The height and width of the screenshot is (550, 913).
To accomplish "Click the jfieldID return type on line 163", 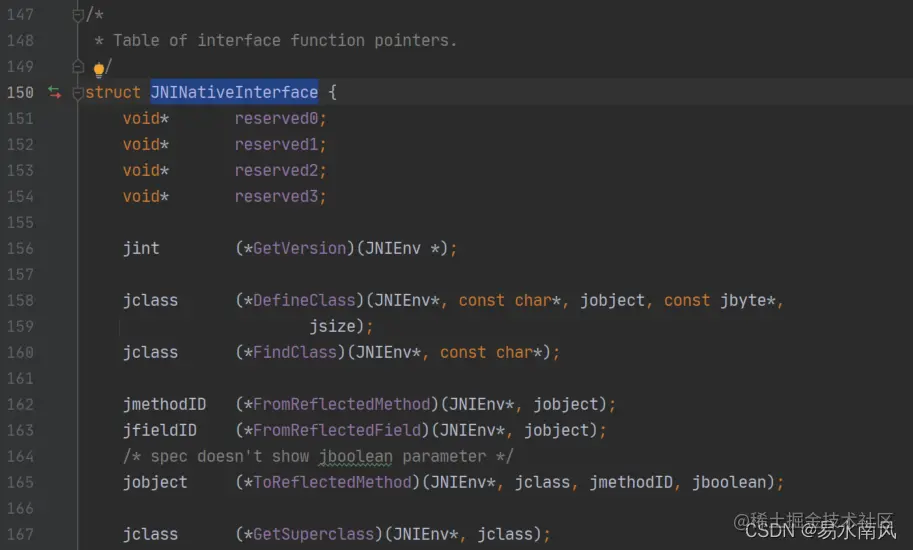I will 160,430.
